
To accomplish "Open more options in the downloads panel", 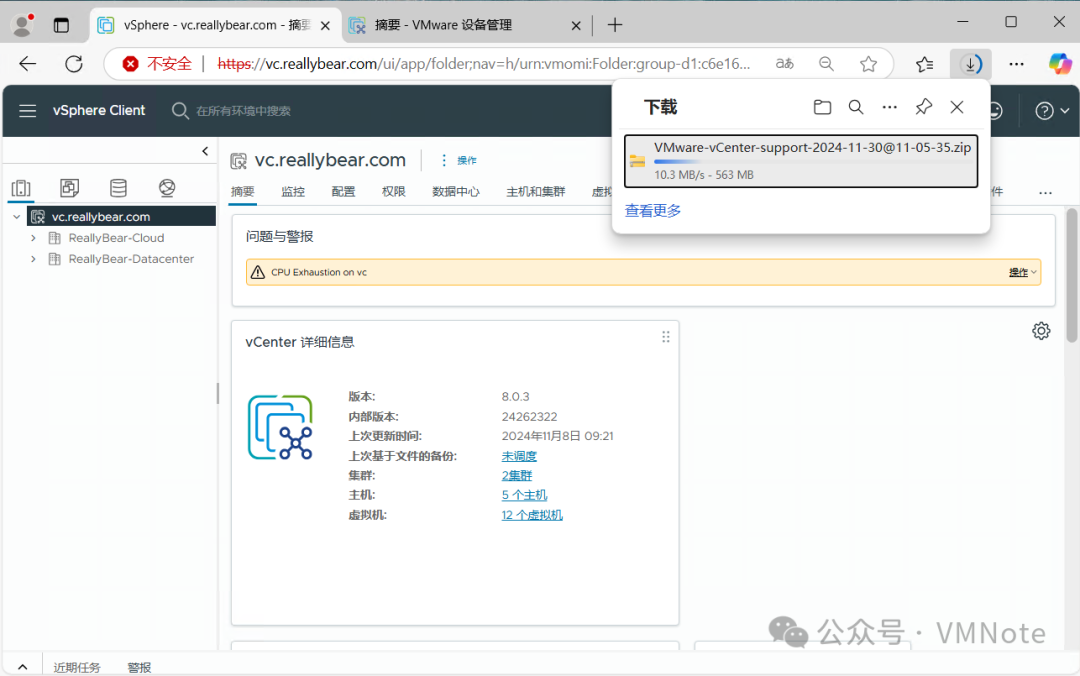I will point(890,107).
